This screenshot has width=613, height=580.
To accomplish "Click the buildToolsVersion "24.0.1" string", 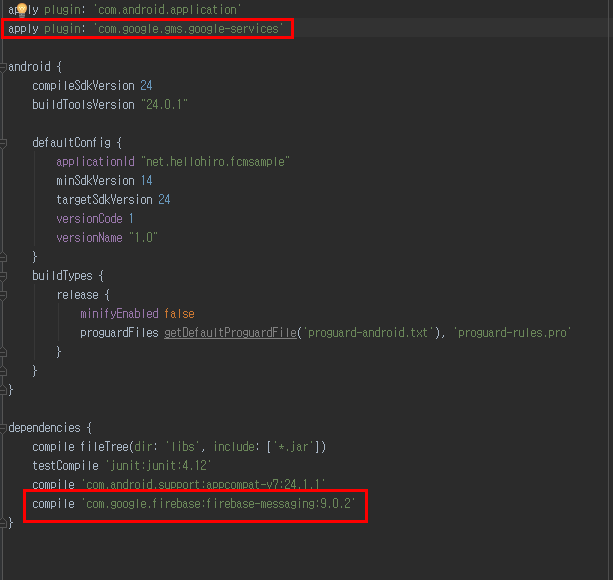I will [x=164, y=105].
